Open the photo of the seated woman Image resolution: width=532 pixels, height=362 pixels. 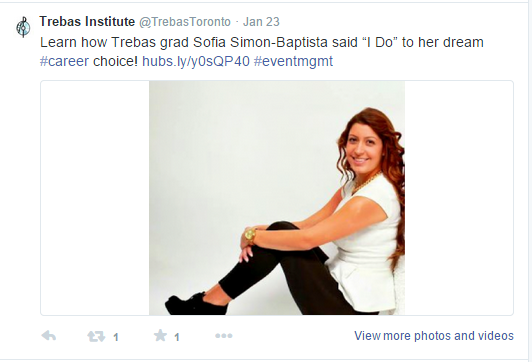(277, 198)
